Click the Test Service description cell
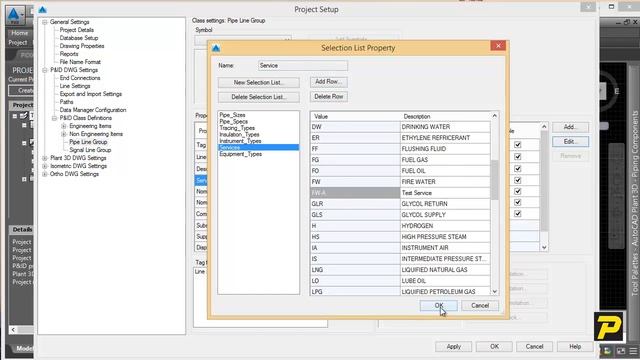Screen dimensions: 640x360 445,193
